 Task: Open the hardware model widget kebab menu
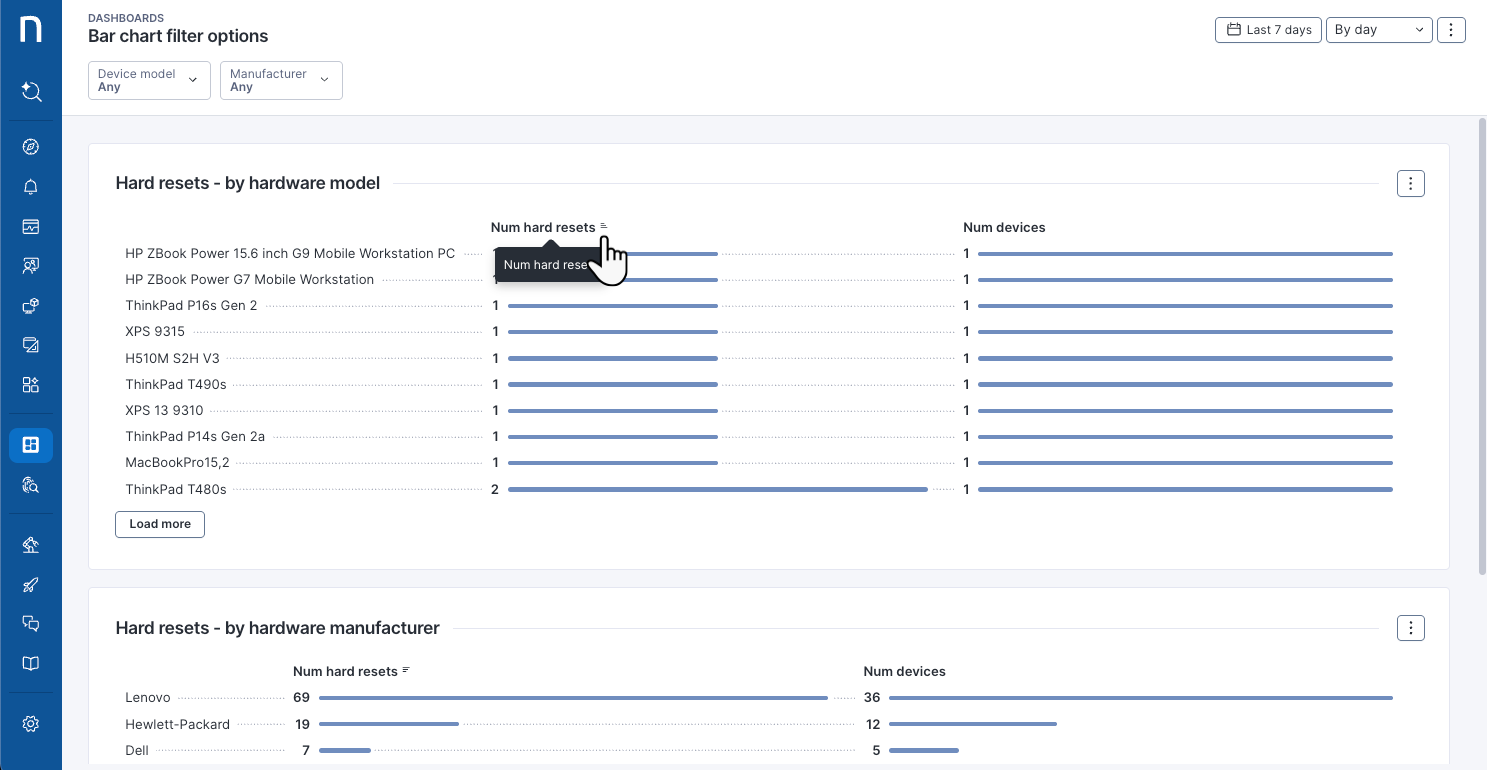point(1410,183)
